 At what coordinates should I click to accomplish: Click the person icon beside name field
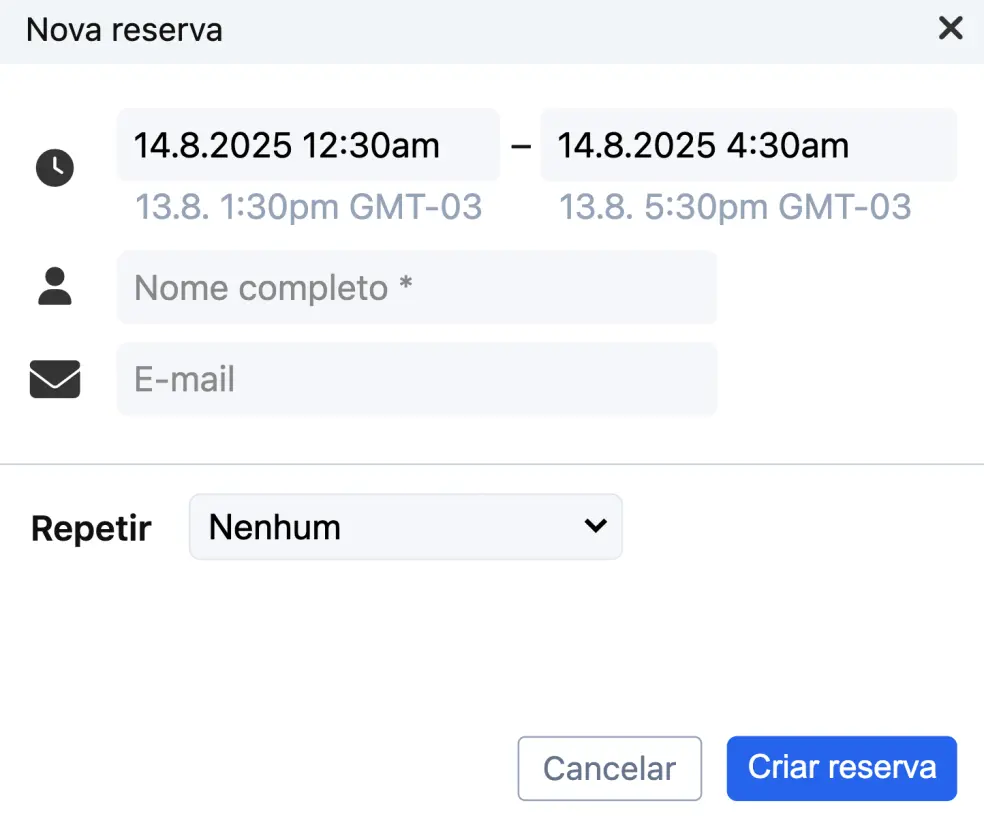(55, 286)
